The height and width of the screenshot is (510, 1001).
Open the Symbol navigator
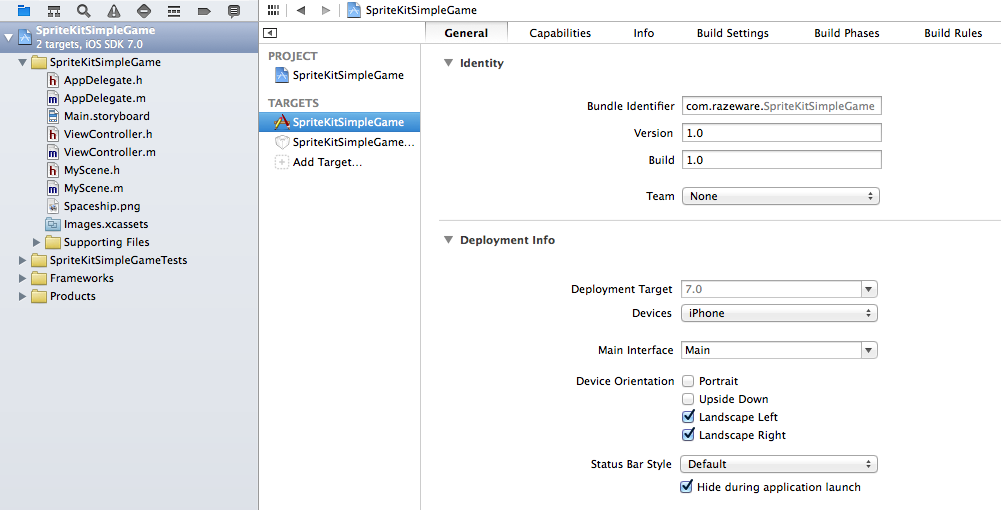[x=54, y=11]
